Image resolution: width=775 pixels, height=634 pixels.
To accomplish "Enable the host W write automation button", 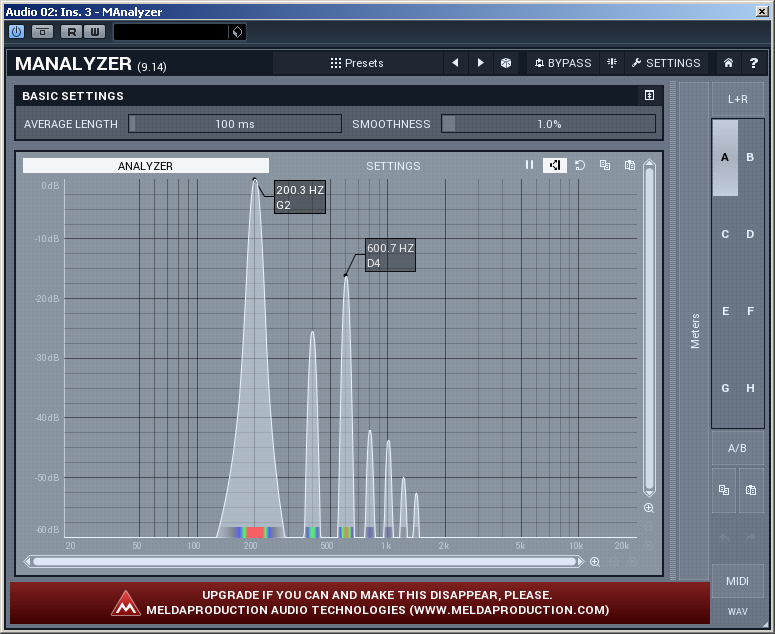I will click(95, 32).
